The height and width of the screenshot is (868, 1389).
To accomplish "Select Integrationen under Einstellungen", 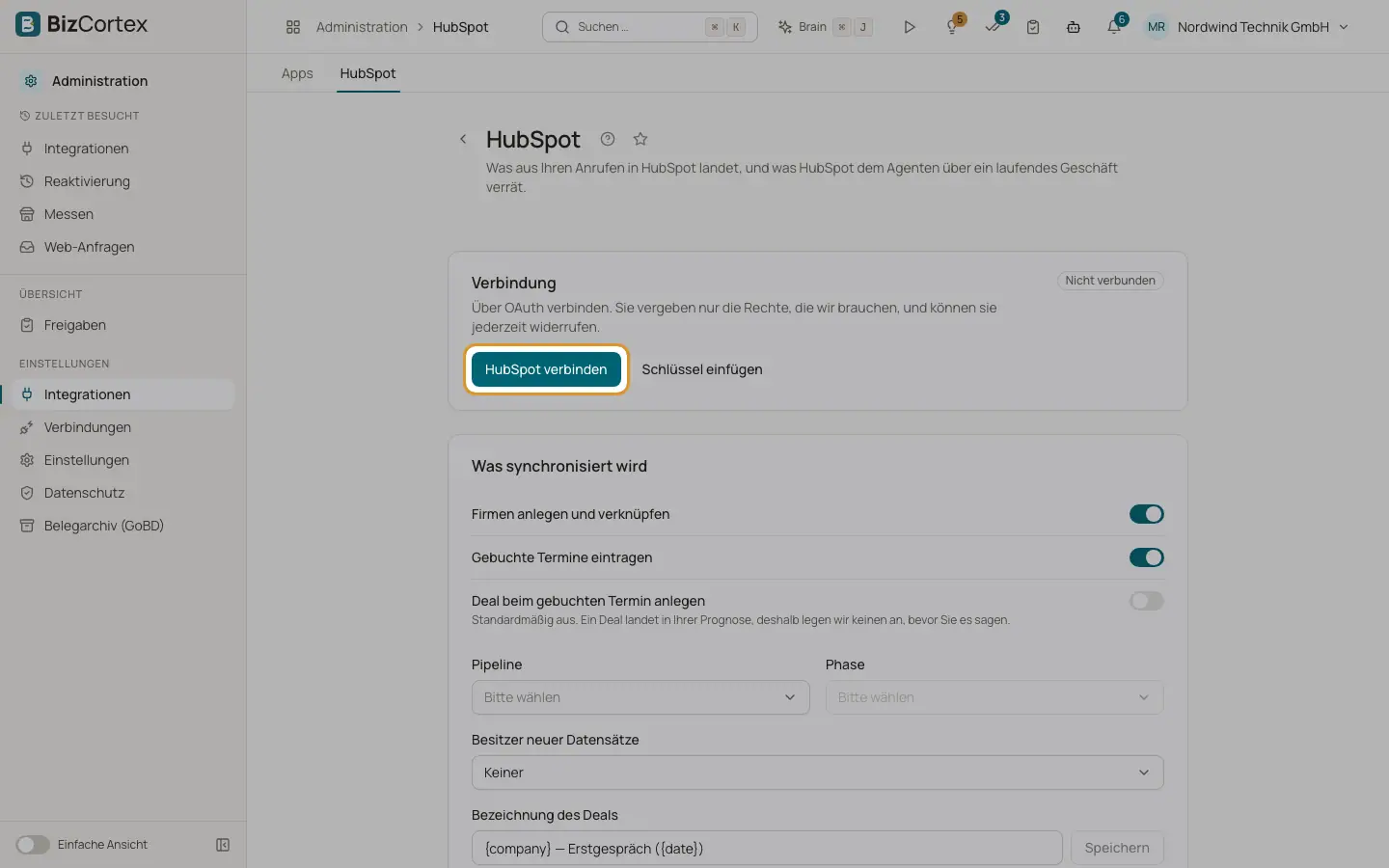I will [x=123, y=394].
